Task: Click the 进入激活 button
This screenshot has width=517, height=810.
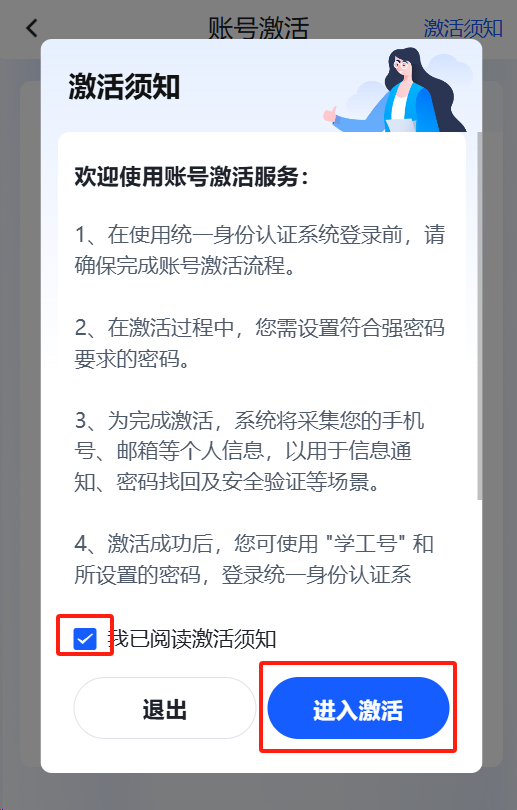Action: pos(358,708)
